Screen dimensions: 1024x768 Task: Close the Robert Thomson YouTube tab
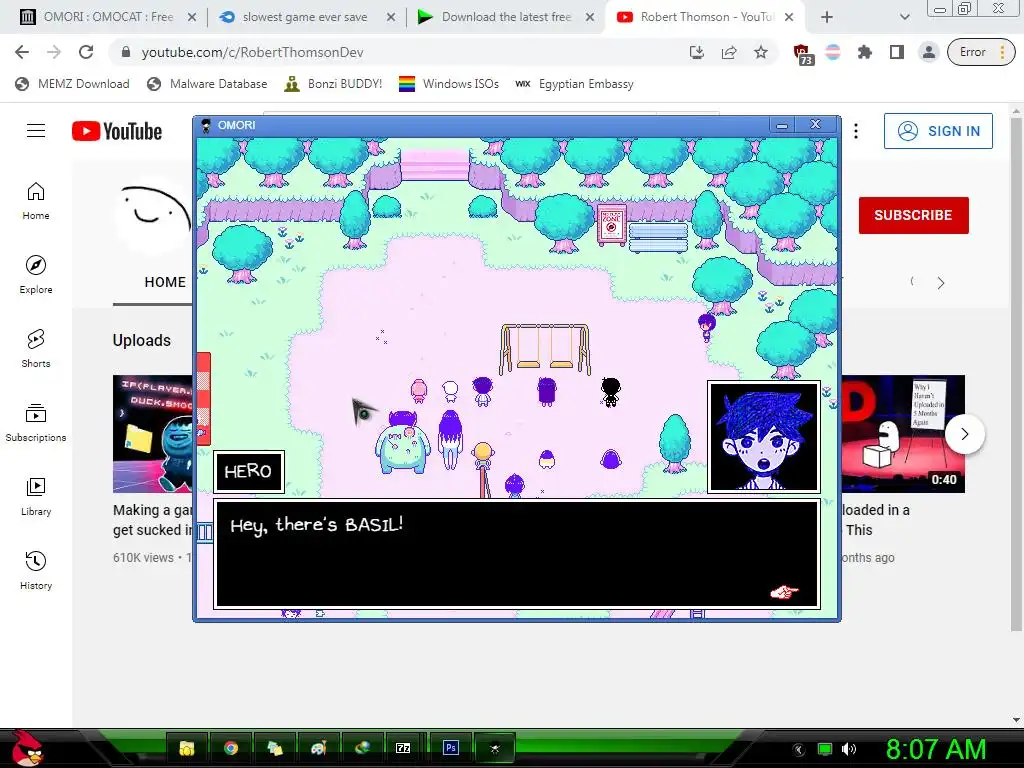[789, 17]
